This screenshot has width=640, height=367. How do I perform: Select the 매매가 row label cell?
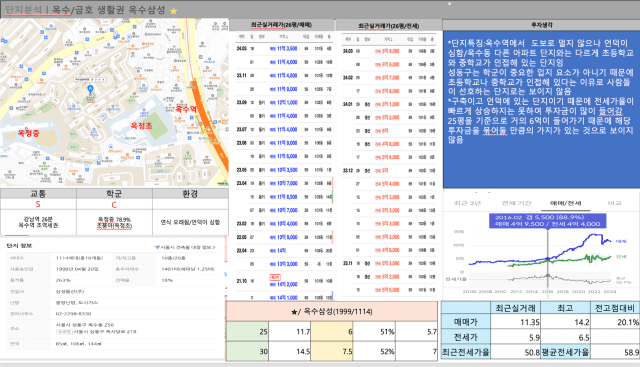[x=466, y=322]
